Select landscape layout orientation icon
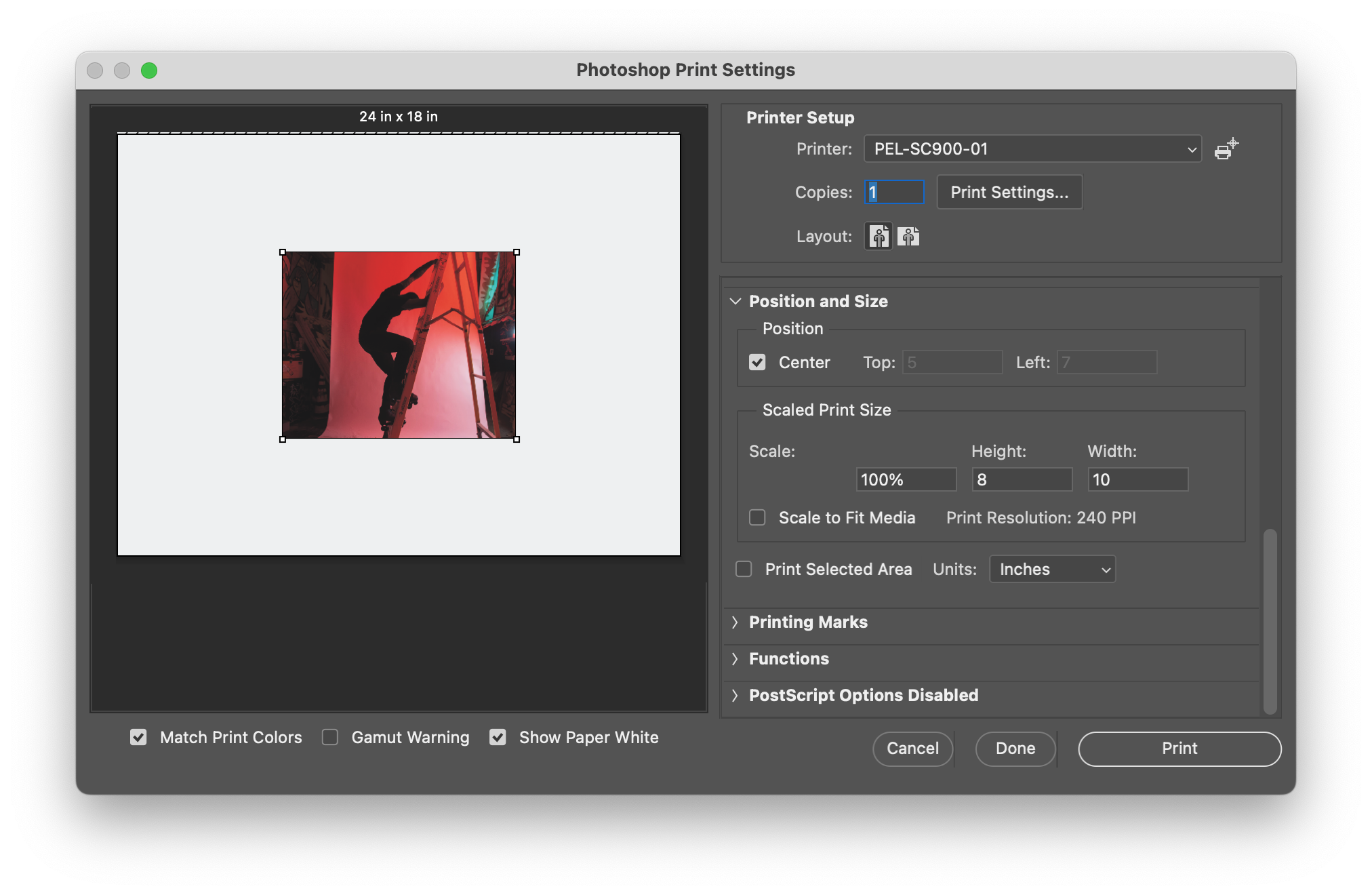This screenshot has height=895, width=1372. click(x=908, y=237)
